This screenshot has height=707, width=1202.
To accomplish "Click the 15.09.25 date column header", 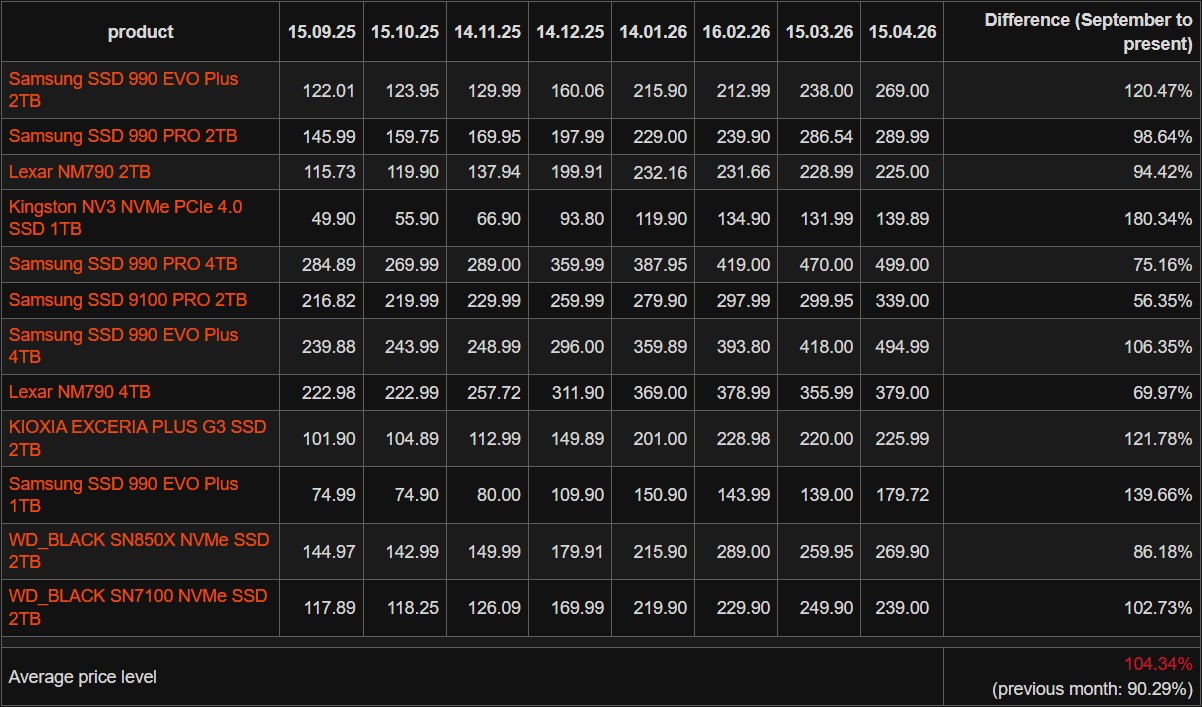I will coord(322,32).
